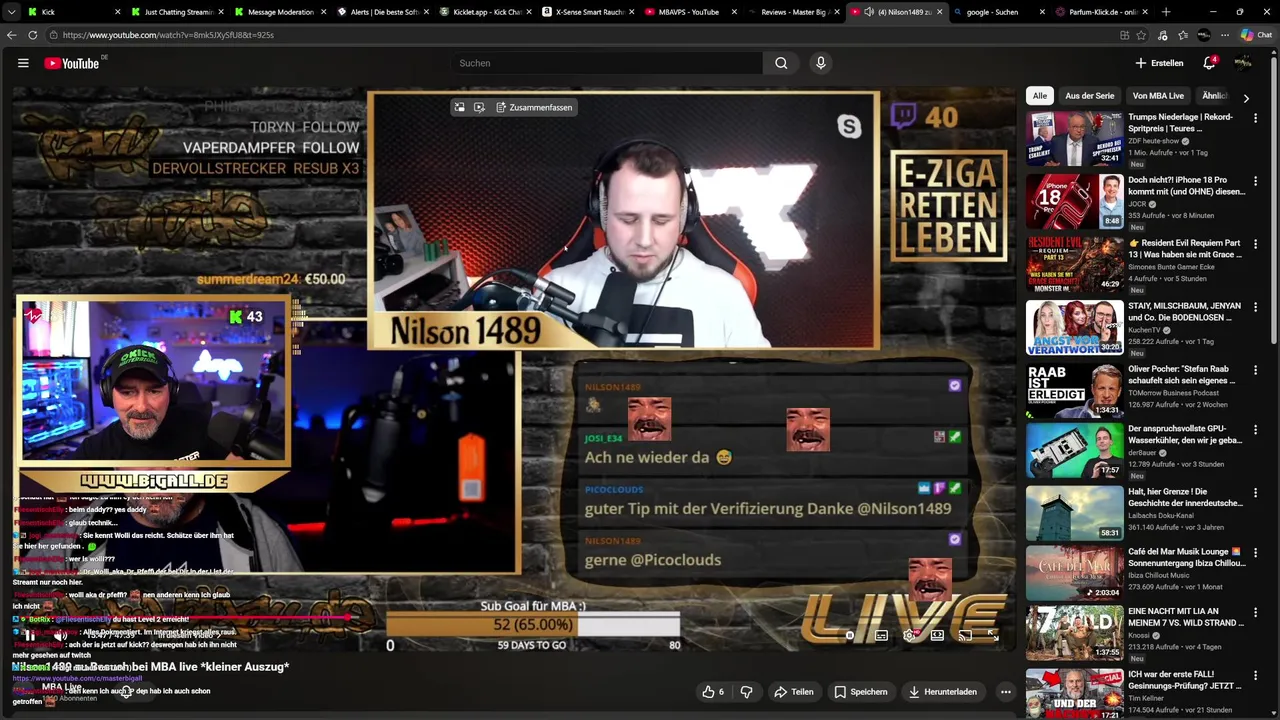Click the browser address bar URL
The height and width of the screenshot is (720, 1280).
coord(168,35)
